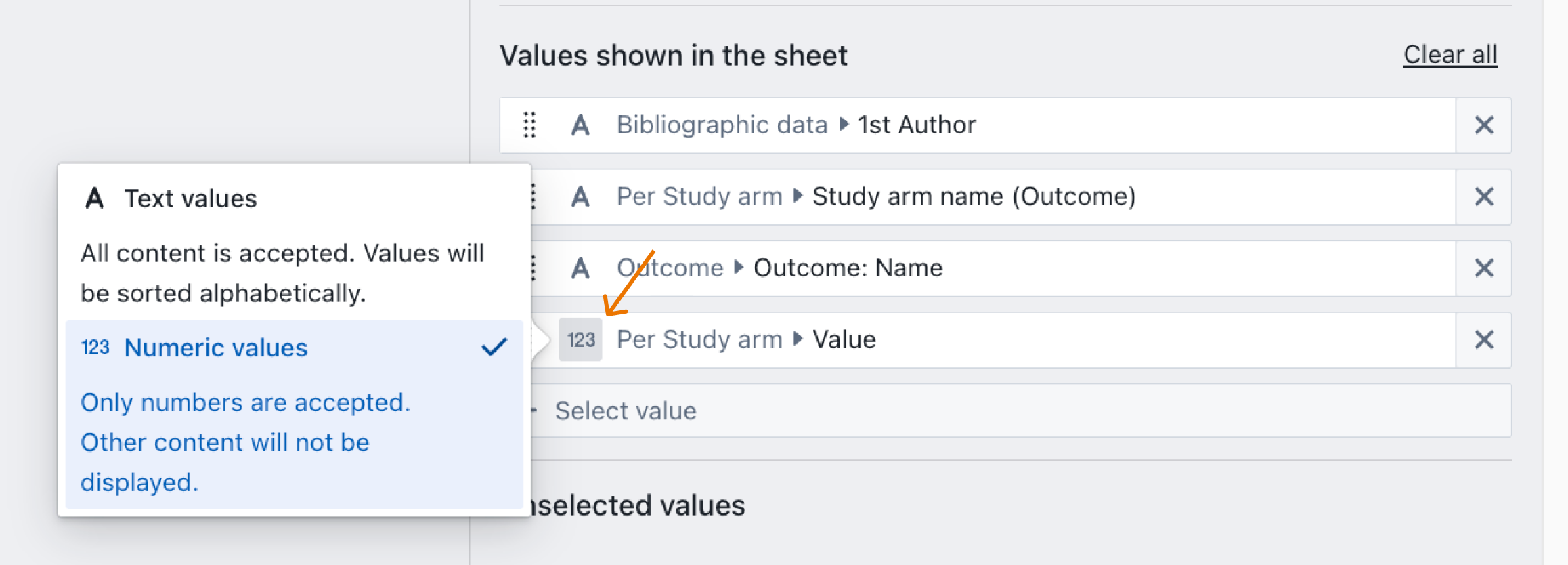Remove the Study arm name (Outcome) row

[1483, 197]
